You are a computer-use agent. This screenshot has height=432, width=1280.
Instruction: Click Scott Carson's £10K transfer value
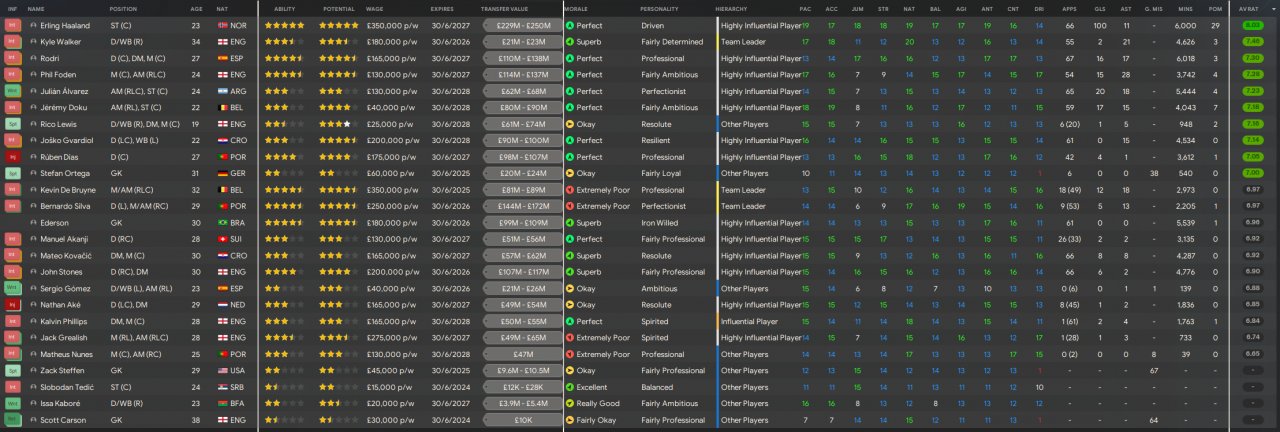tap(522, 420)
